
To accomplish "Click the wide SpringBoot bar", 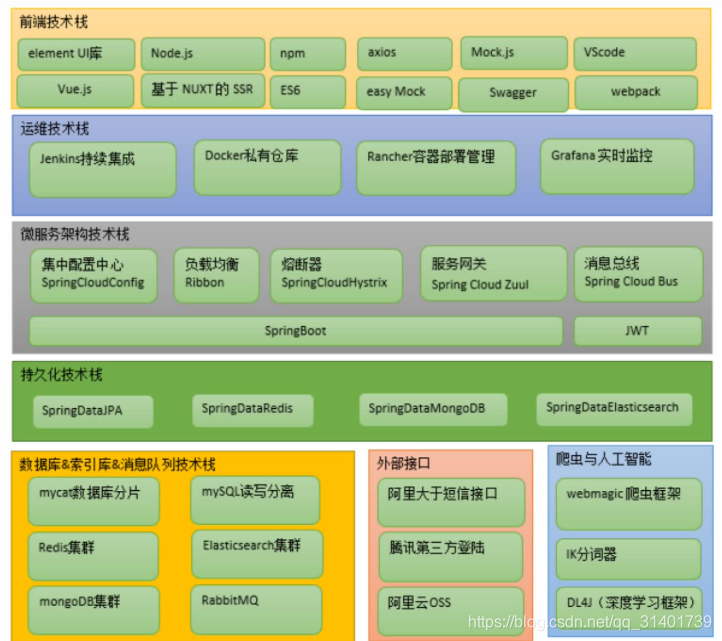I will (x=296, y=331).
